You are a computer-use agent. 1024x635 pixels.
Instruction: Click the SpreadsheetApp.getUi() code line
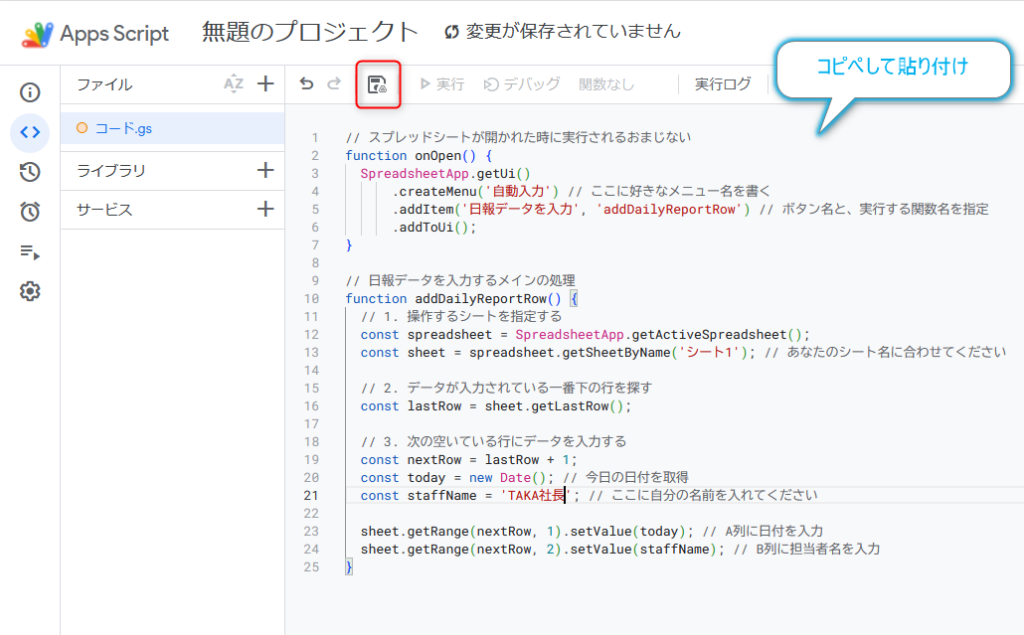(445, 174)
